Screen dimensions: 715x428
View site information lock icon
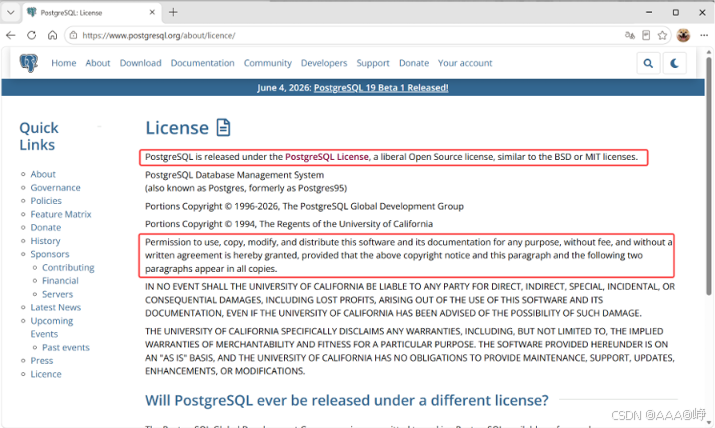coord(73,35)
